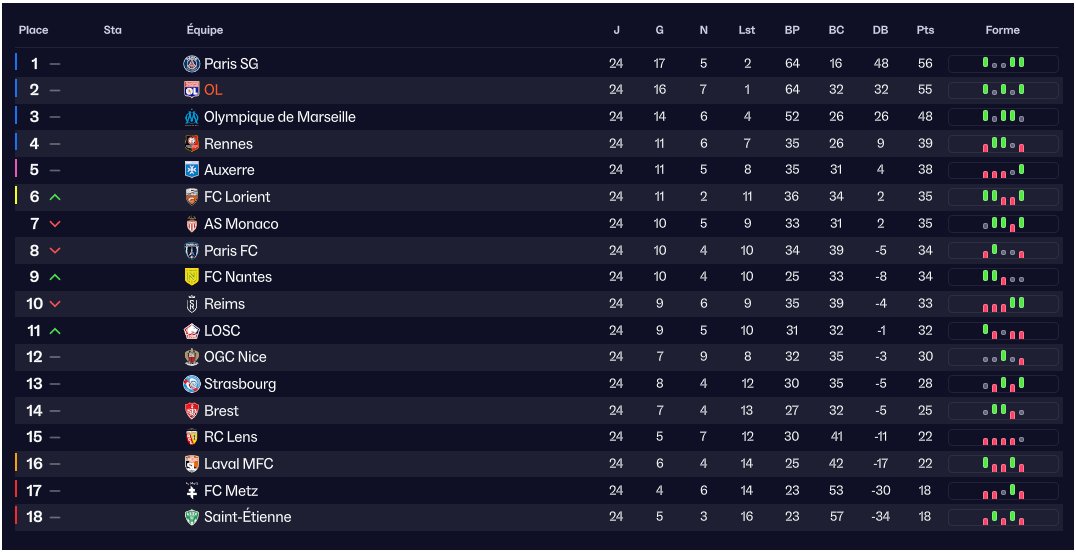1076x553 pixels.
Task: Click the Forme column header
Action: [1002, 30]
